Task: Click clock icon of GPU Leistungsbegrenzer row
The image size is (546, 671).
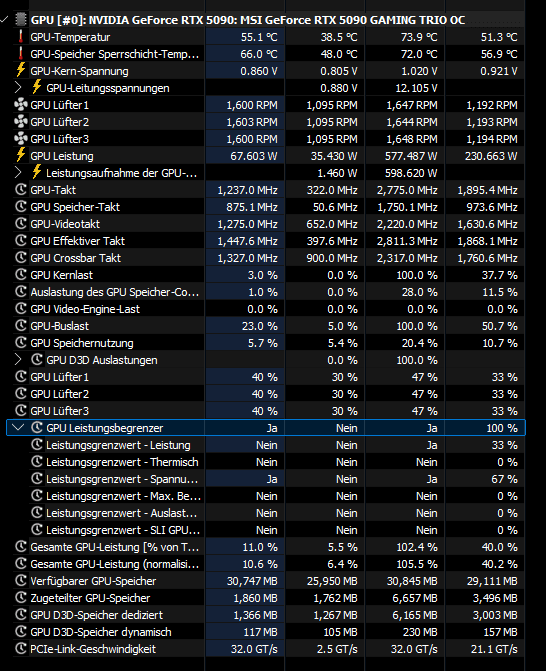Action: click(x=37, y=428)
